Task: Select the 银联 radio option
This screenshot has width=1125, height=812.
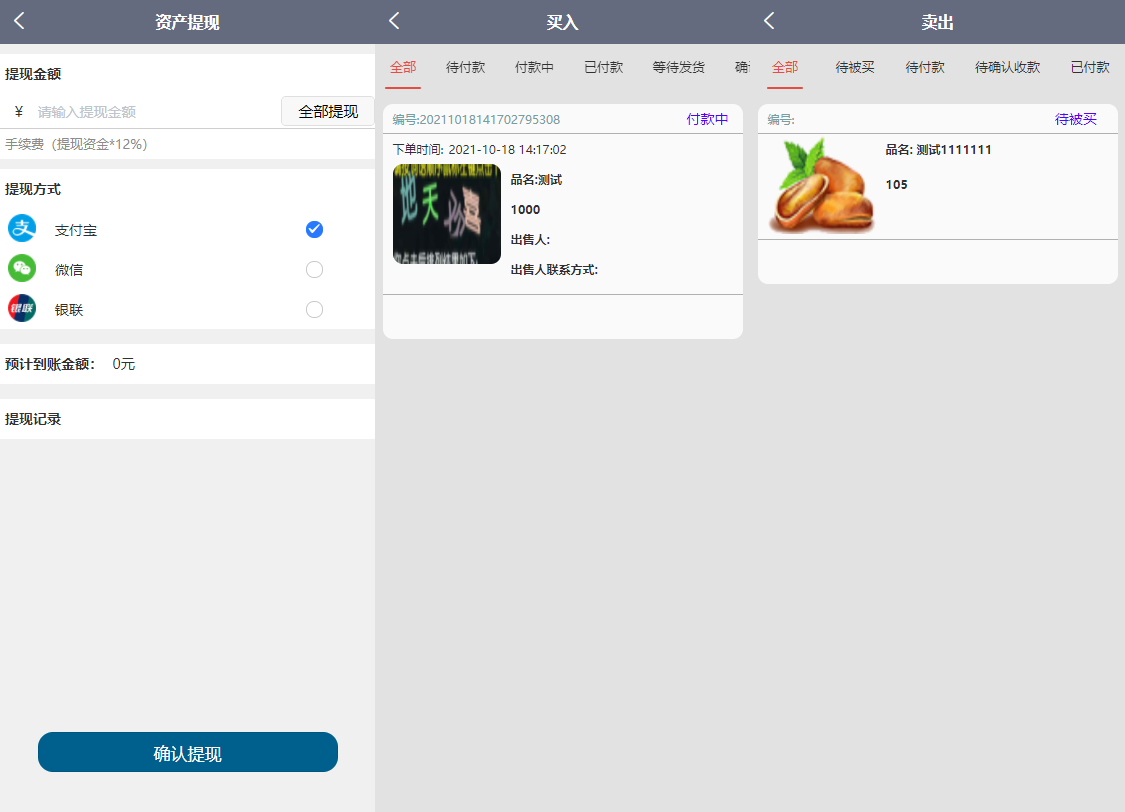Action: 314,310
